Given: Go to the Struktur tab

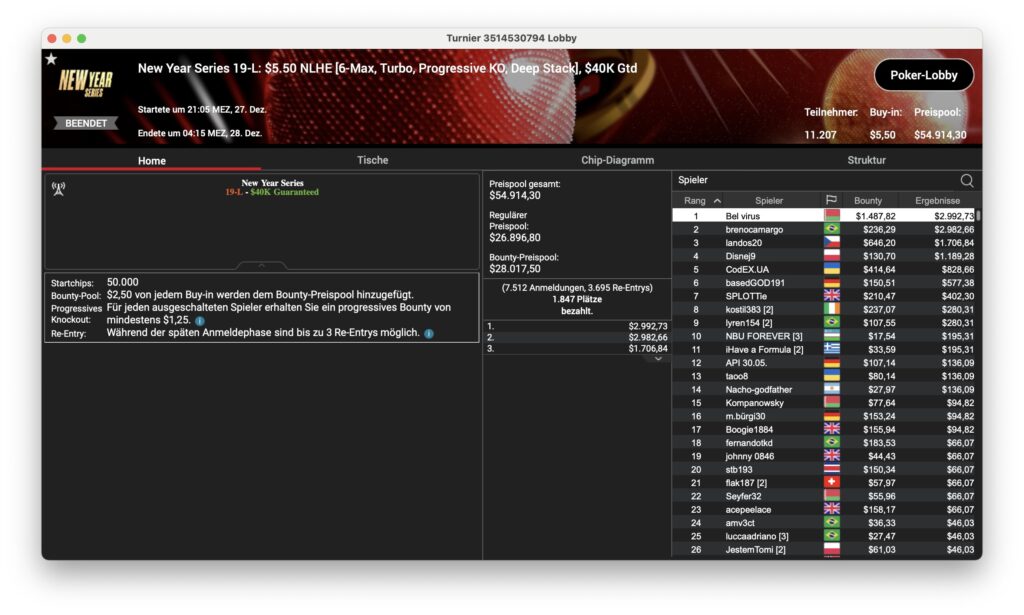Looking at the screenshot, I should tap(866, 160).
